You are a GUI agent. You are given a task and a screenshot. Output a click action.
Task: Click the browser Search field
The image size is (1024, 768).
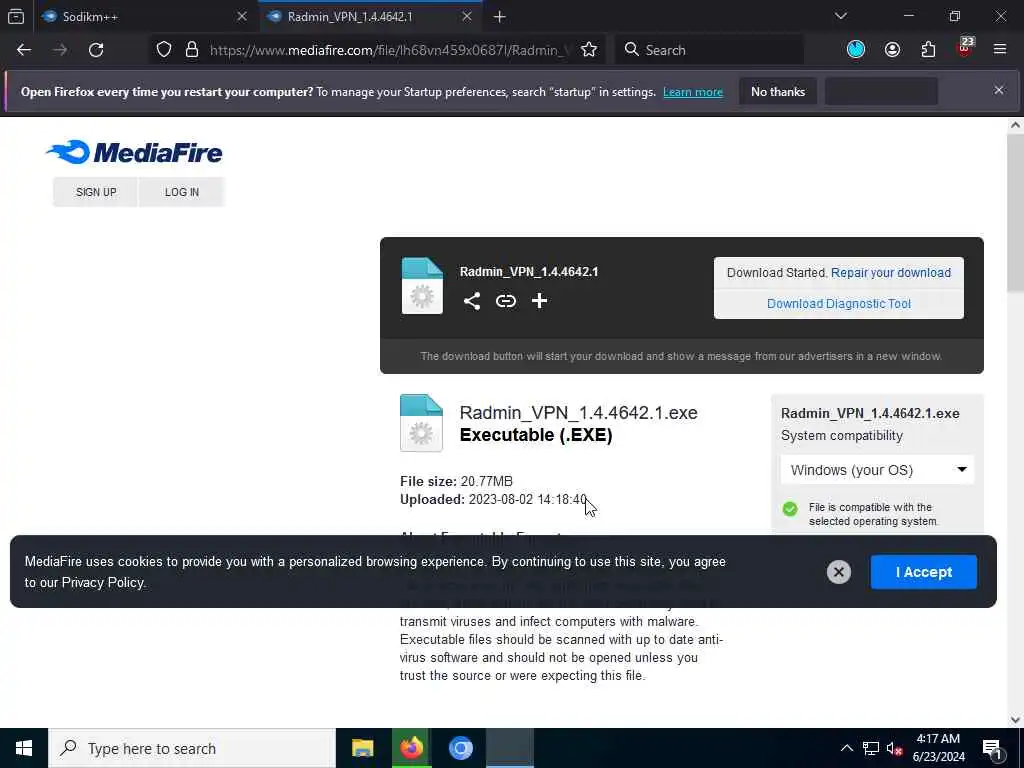709,50
